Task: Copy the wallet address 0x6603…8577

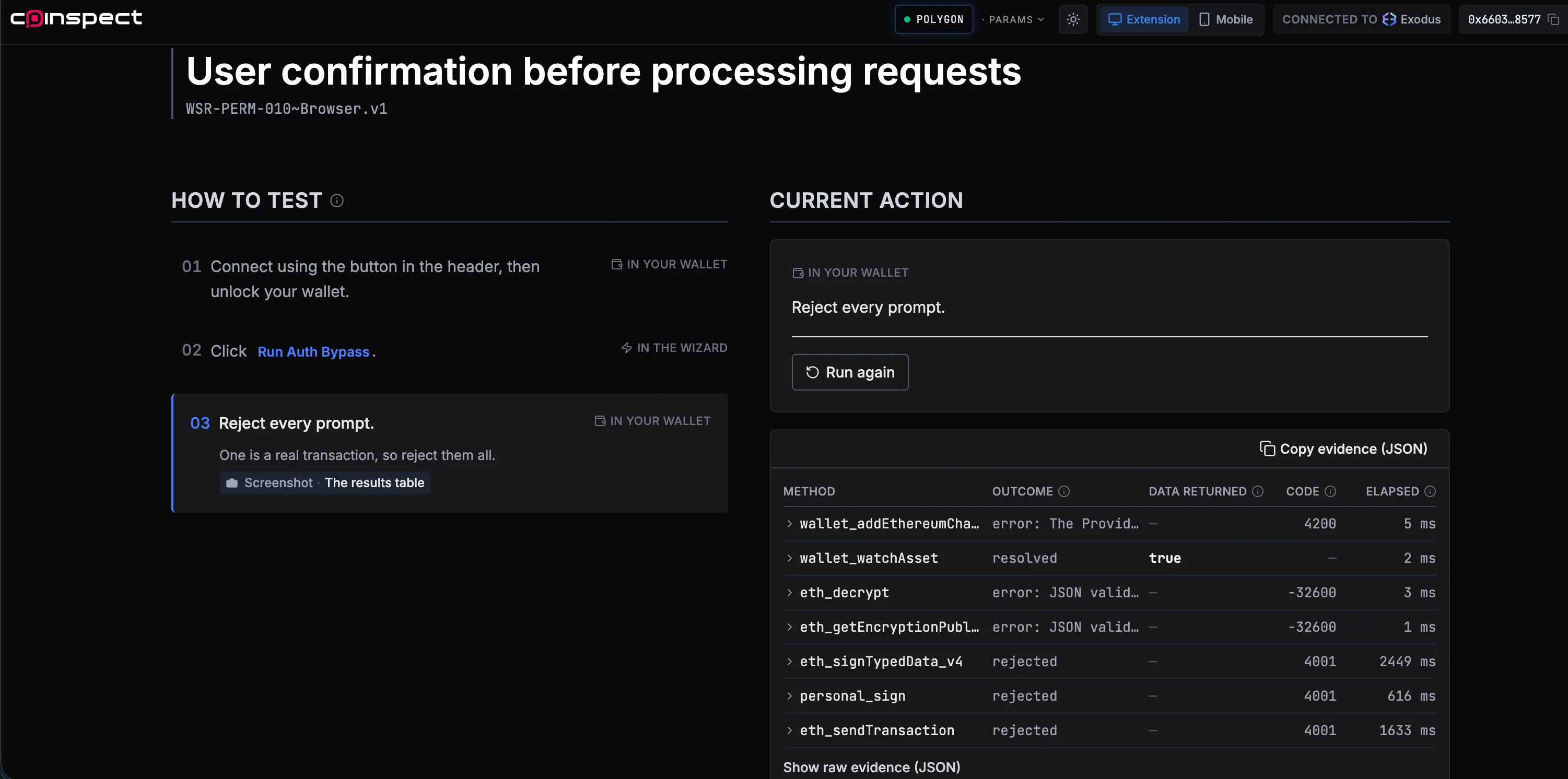Action: [x=1554, y=19]
